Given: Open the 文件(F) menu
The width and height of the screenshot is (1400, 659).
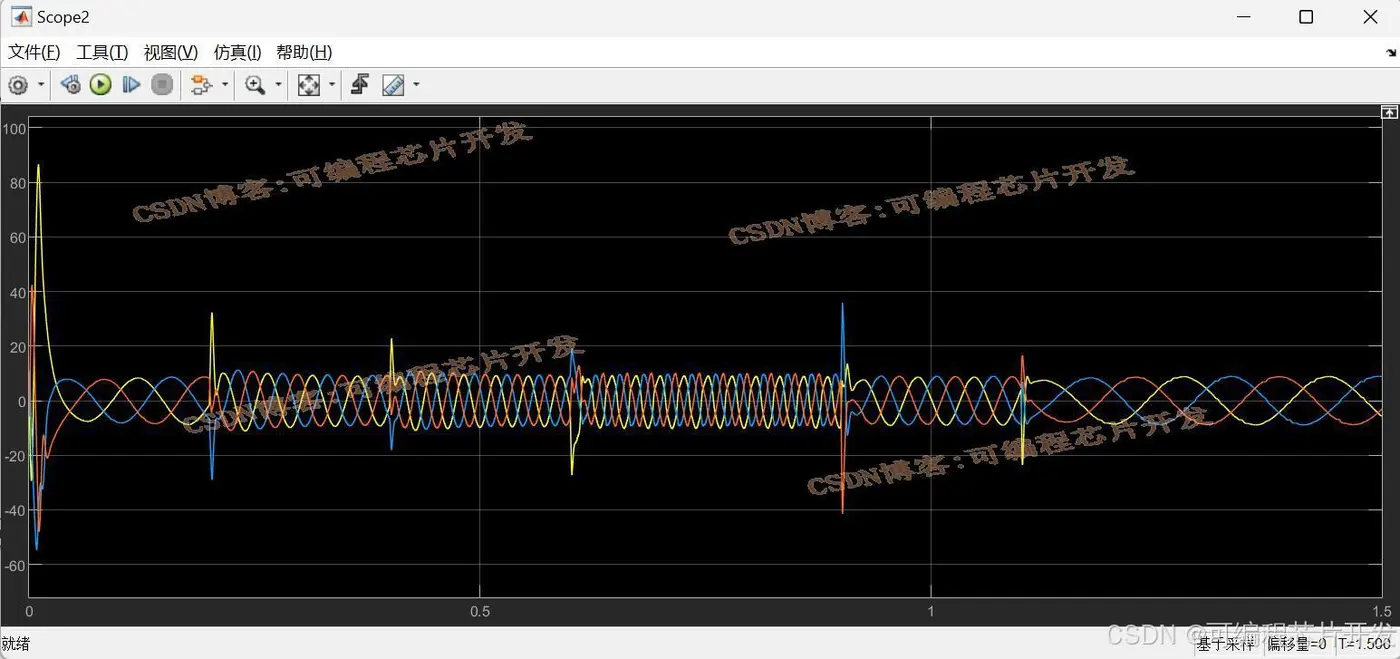Looking at the screenshot, I should [34, 52].
